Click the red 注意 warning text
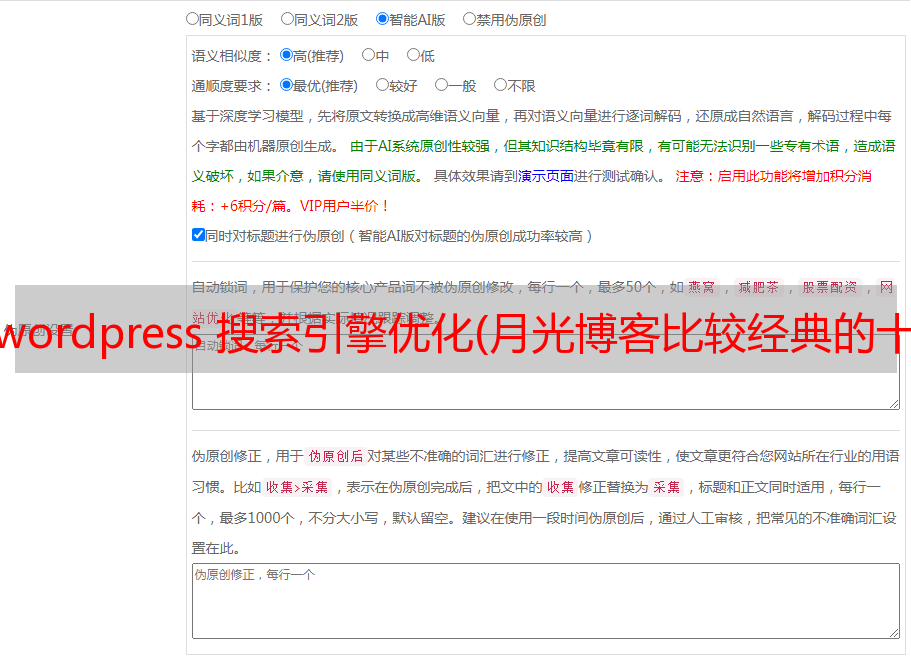The width and height of the screenshot is (911, 658). pos(531,191)
